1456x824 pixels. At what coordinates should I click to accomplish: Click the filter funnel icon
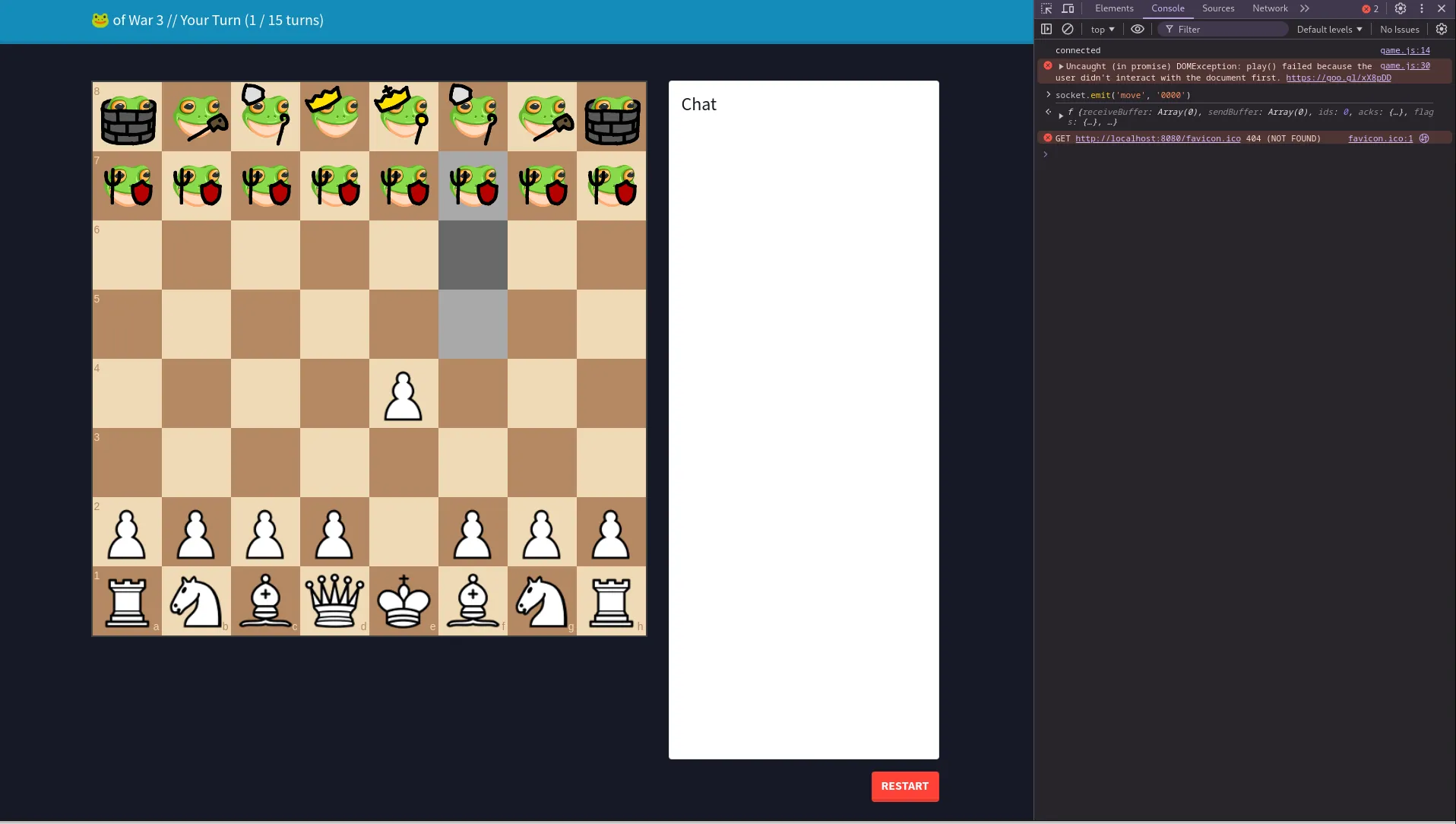(x=1168, y=29)
